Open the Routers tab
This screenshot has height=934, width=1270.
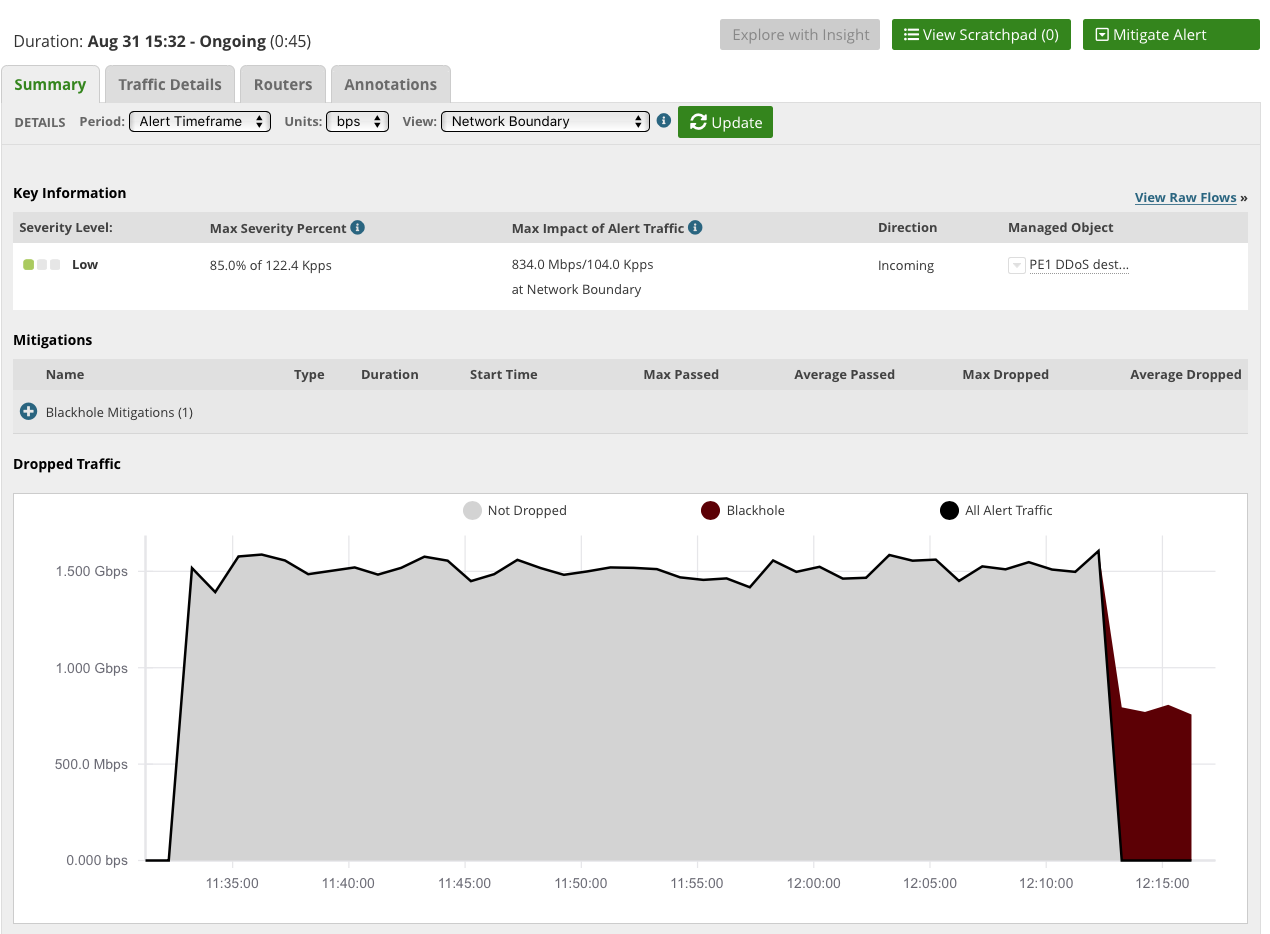point(283,84)
